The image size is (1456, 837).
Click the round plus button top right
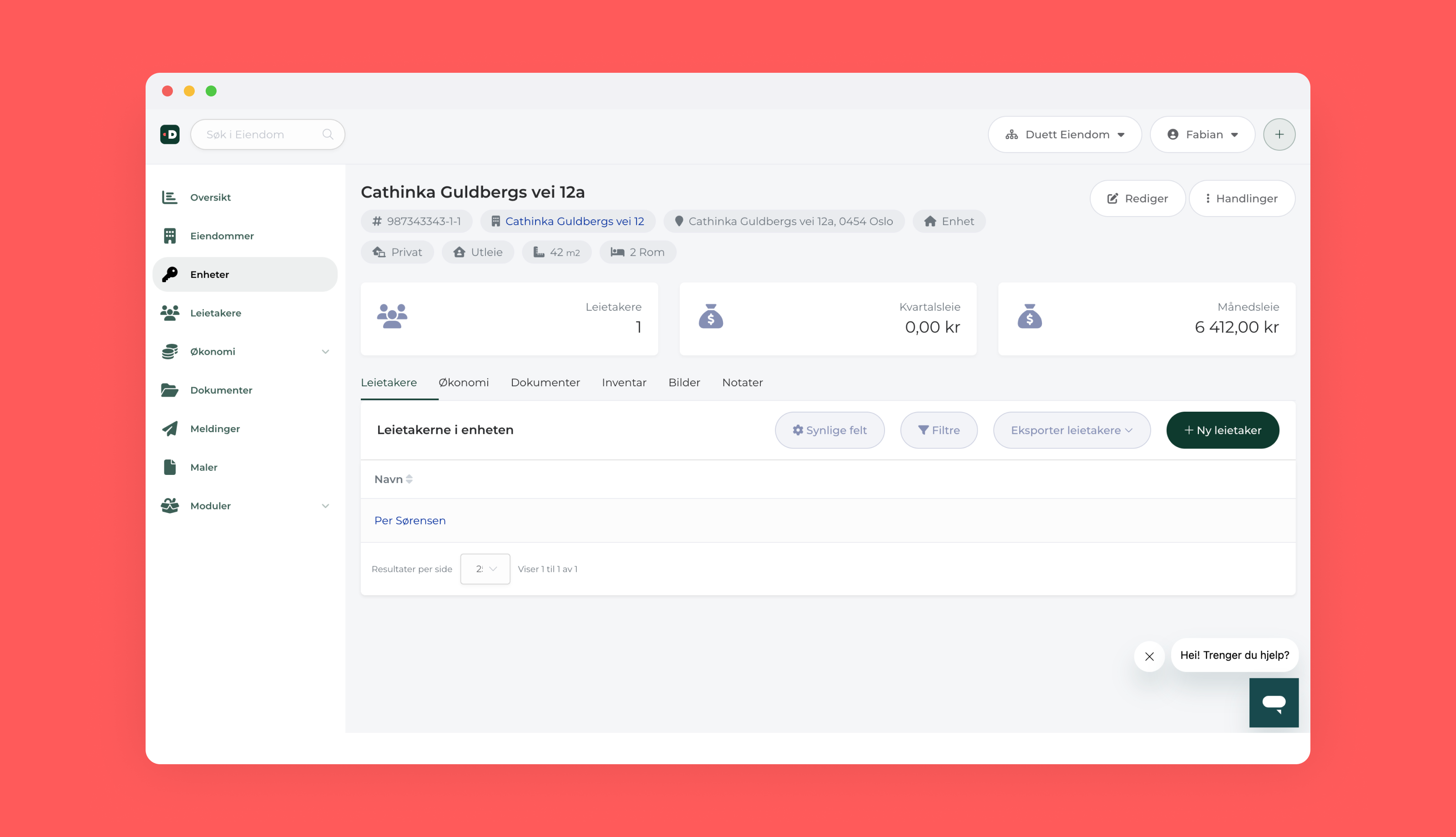pyautogui.click(x=1279, y=135)
